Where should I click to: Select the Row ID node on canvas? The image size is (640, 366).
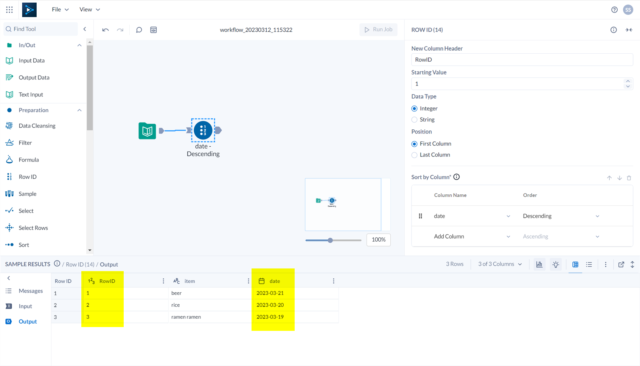[x=203, y=131]
